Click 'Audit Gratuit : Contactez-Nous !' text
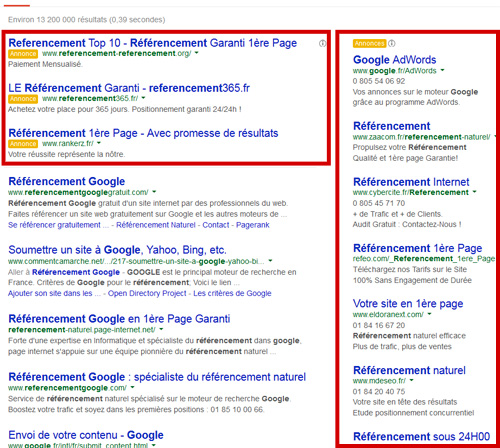 click(407, 224)
